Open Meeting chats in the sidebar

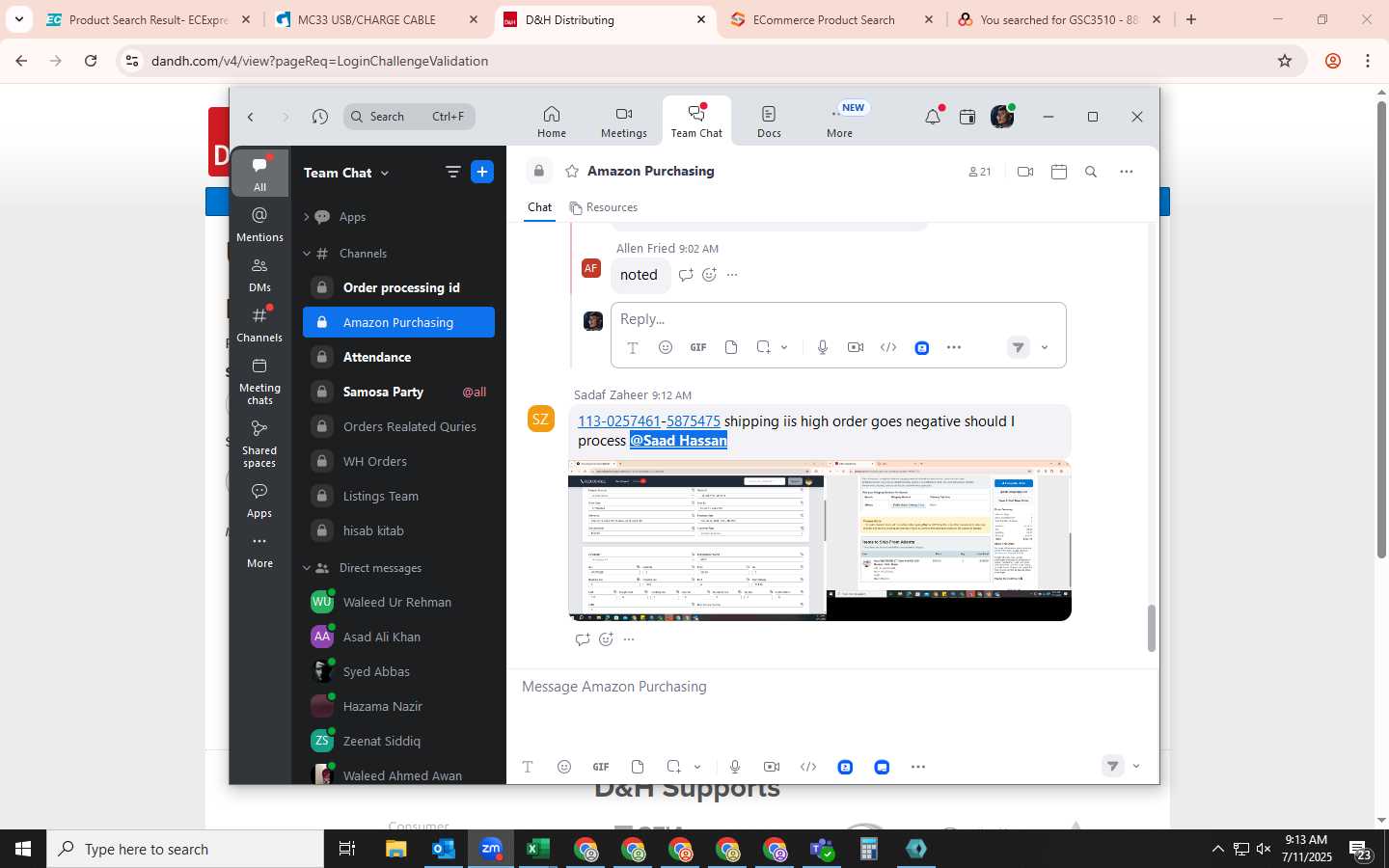click(259, 381)
